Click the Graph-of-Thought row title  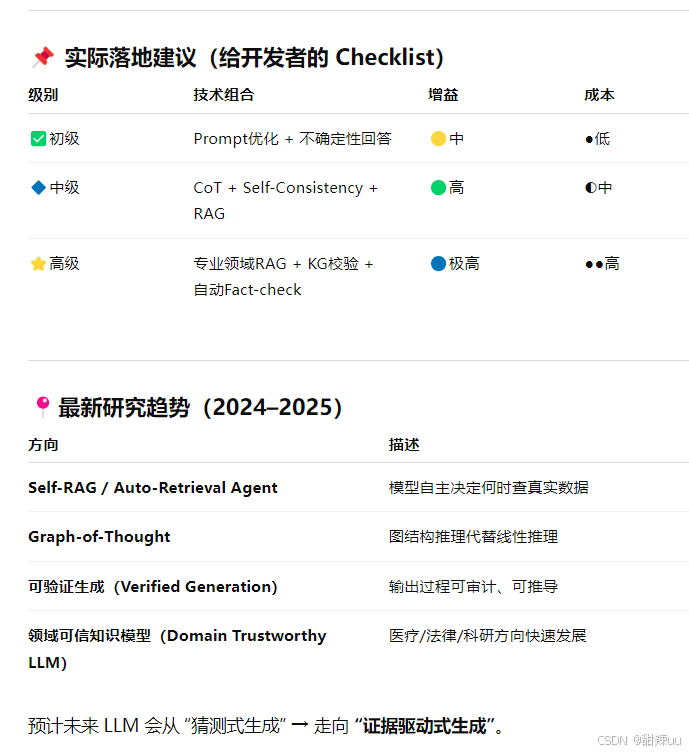click(x=99, y=537)
